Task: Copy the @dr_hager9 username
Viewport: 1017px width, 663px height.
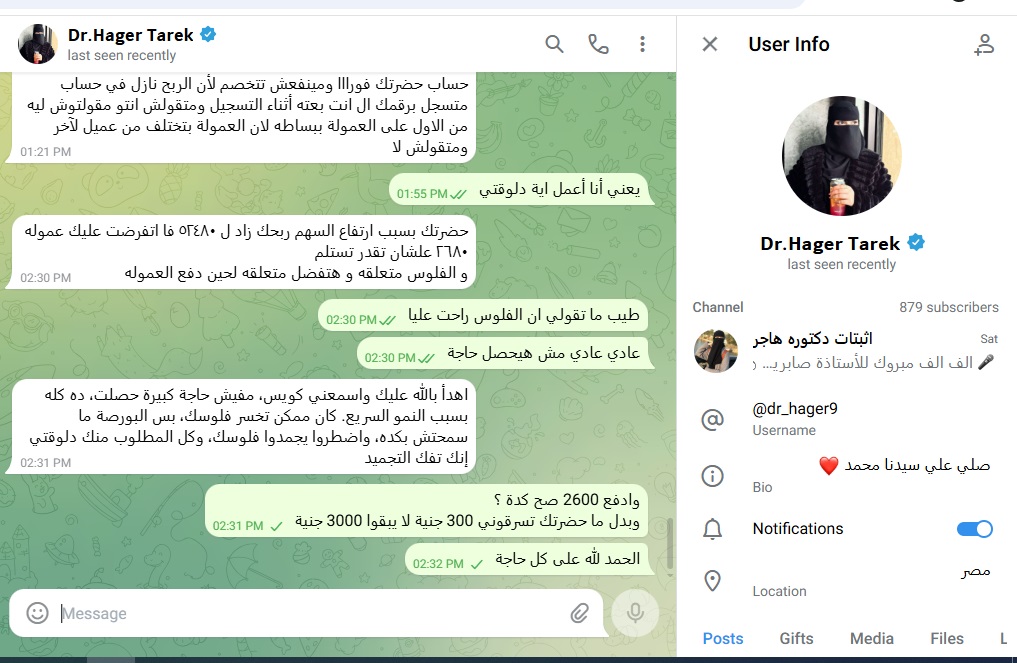Action: click(795, 409)
